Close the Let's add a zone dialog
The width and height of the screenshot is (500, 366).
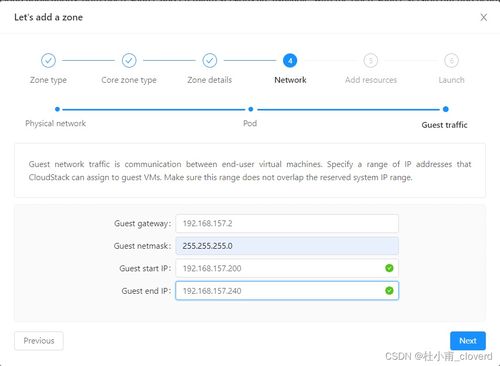(483, 17)
